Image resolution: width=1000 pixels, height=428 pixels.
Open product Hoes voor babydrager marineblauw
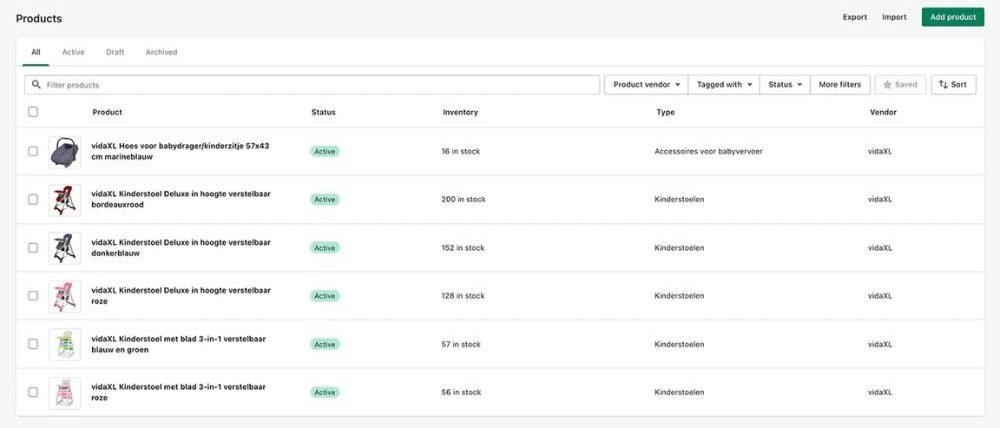click(180, 151)
